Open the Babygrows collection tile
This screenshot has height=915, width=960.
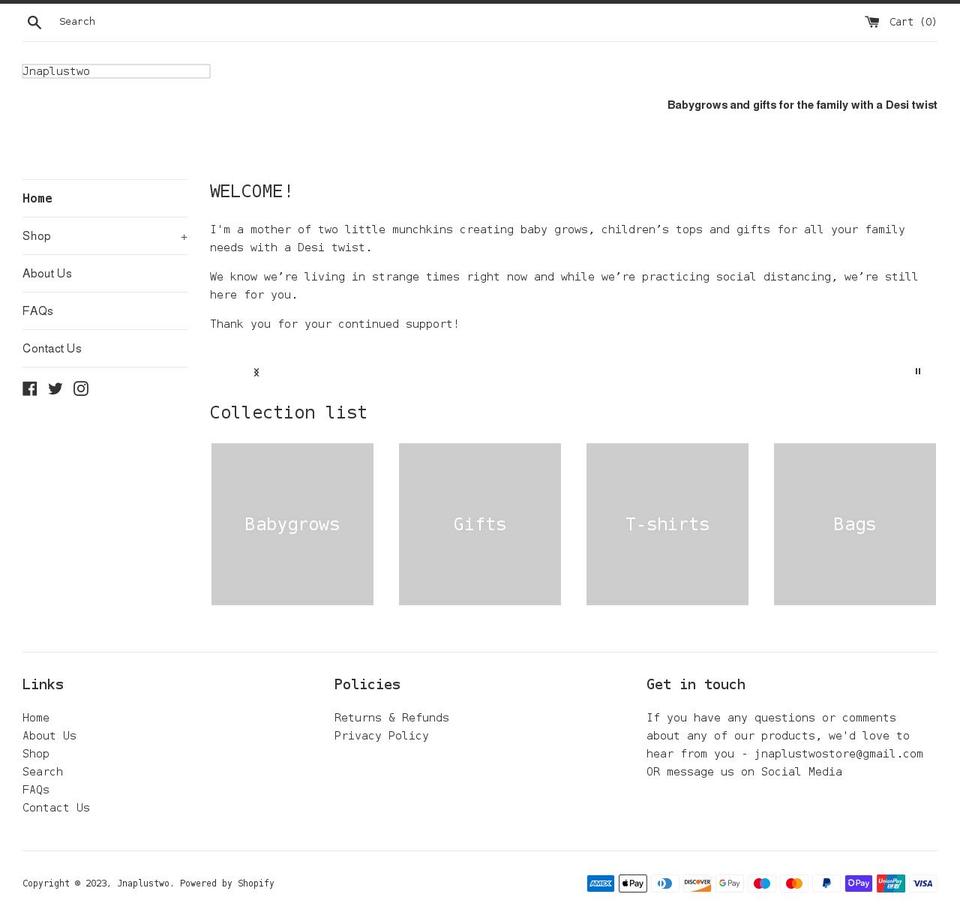point(292,524)
